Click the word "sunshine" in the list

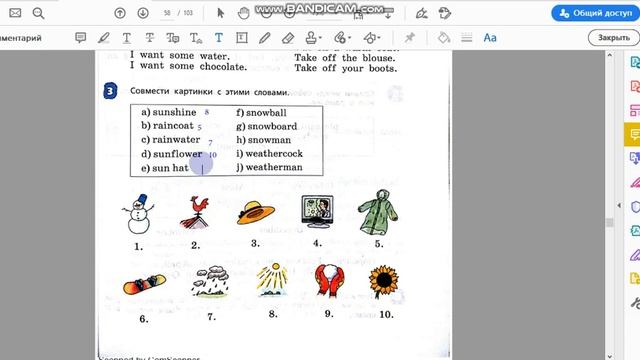click(x=174, y=112)
